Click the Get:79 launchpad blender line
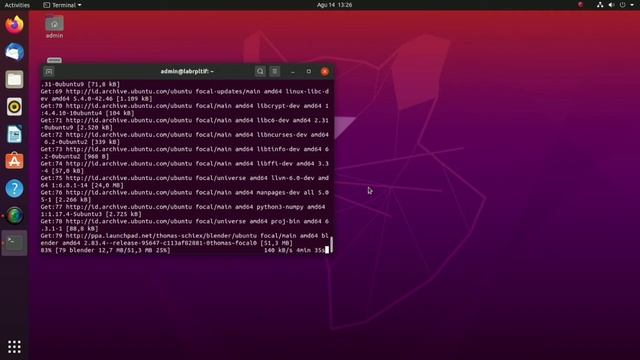640x360 pixels. click(x=184, y=239)
